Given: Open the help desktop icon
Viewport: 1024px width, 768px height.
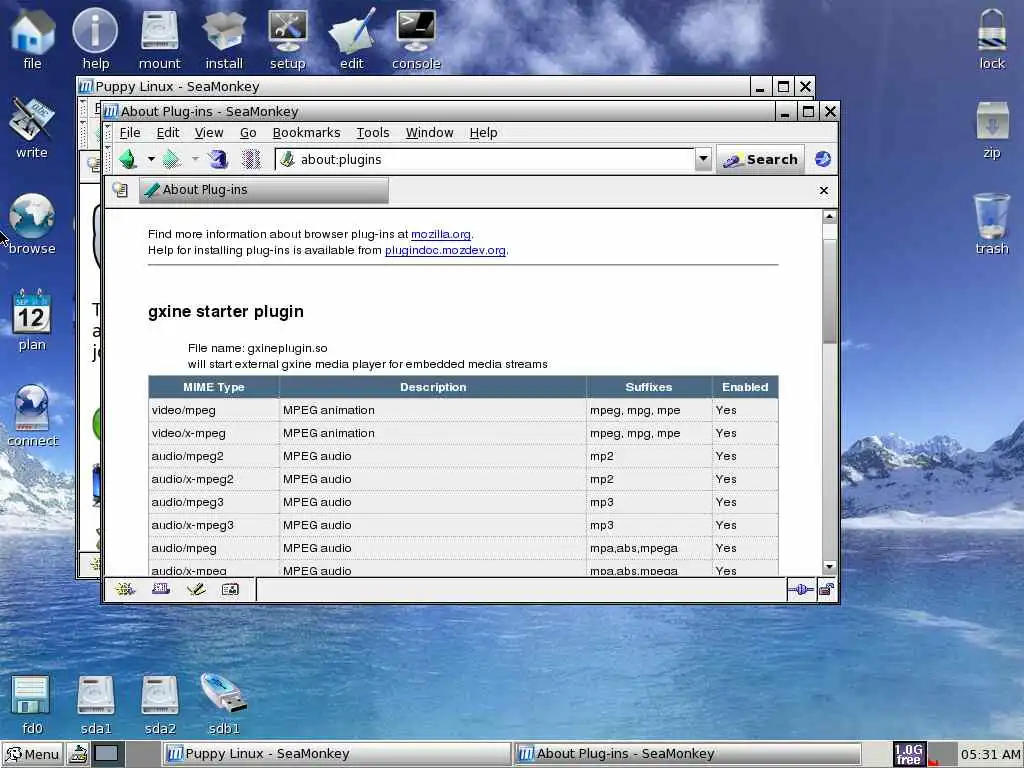Looking at the screenshot, I should [95, 40].
